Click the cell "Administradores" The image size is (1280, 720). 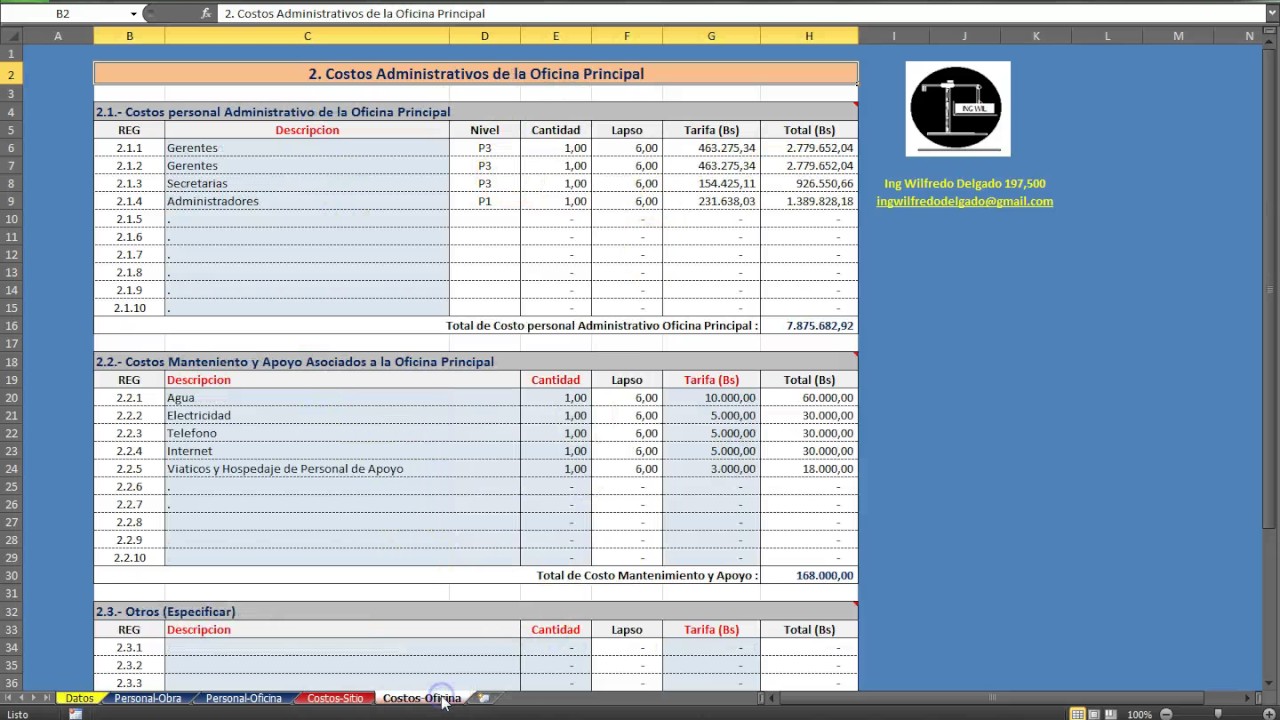307,201
